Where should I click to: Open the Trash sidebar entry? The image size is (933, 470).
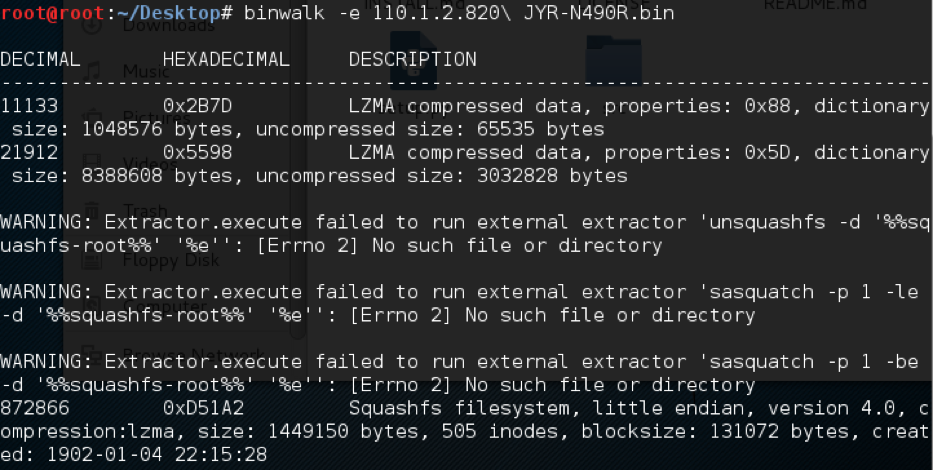click(144, 212)
